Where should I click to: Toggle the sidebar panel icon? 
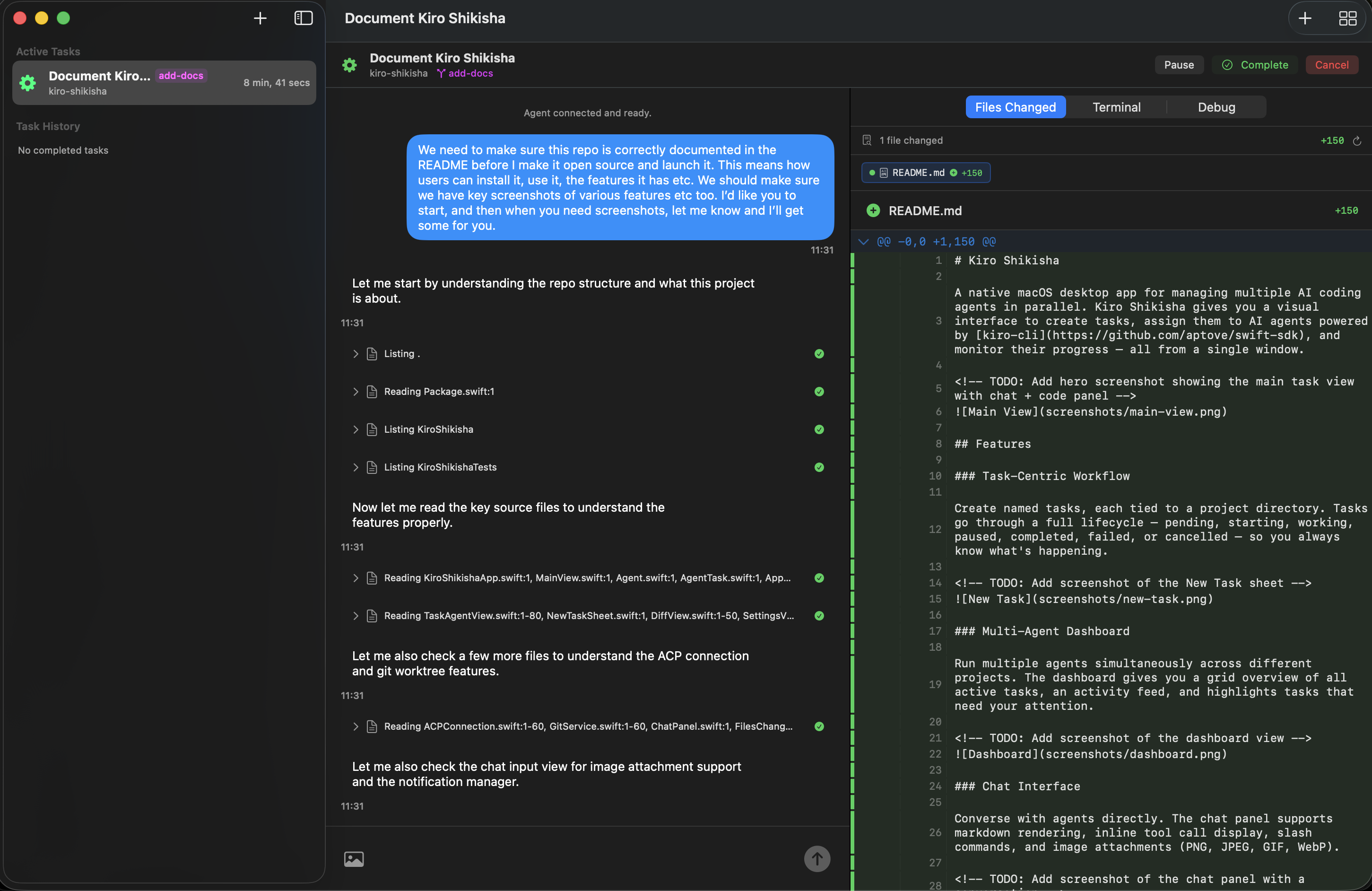click(x=303, y=18)
